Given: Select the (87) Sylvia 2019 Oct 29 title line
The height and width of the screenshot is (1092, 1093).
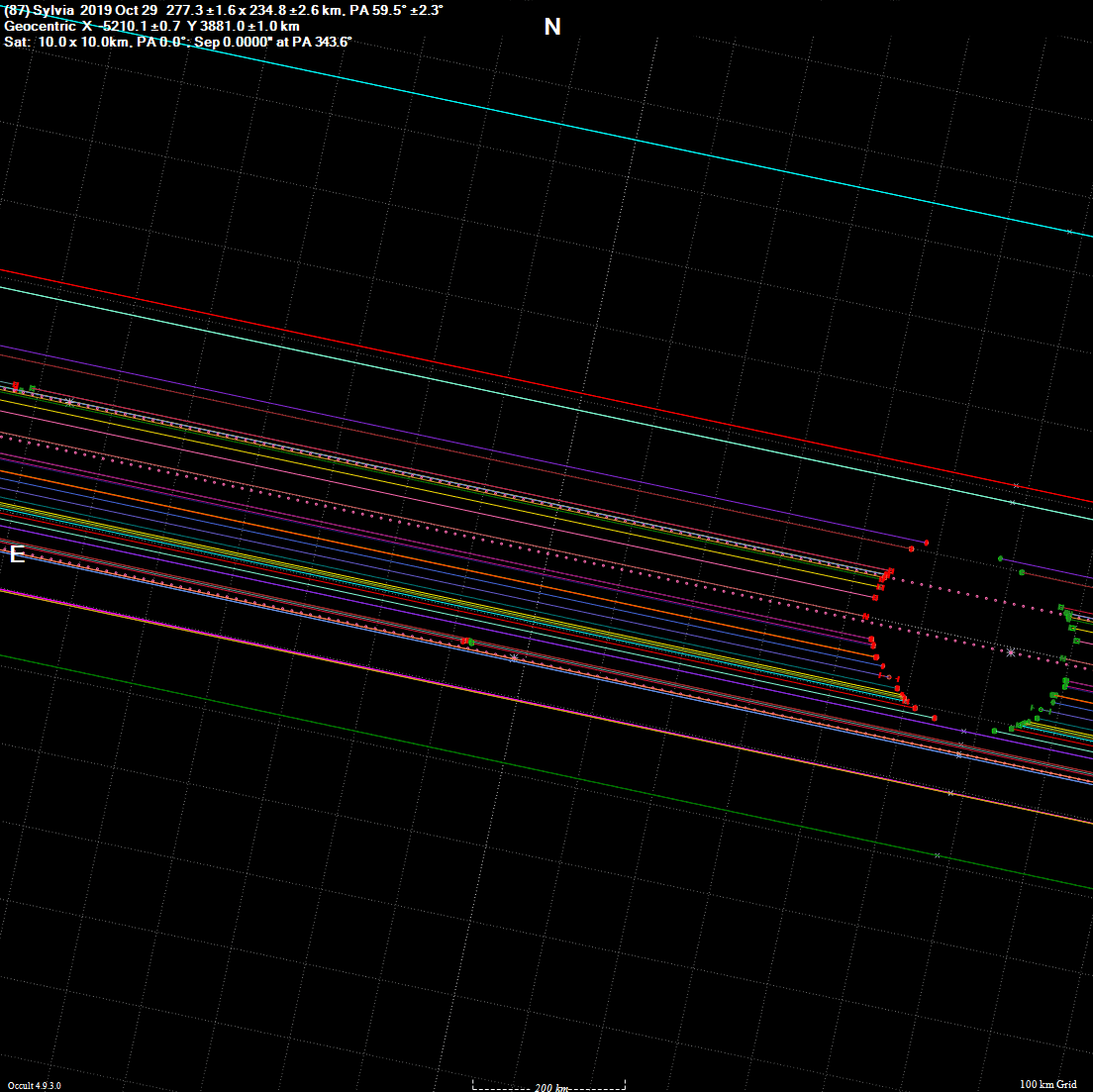Looking at the screenshot, I should coord(223,10).
